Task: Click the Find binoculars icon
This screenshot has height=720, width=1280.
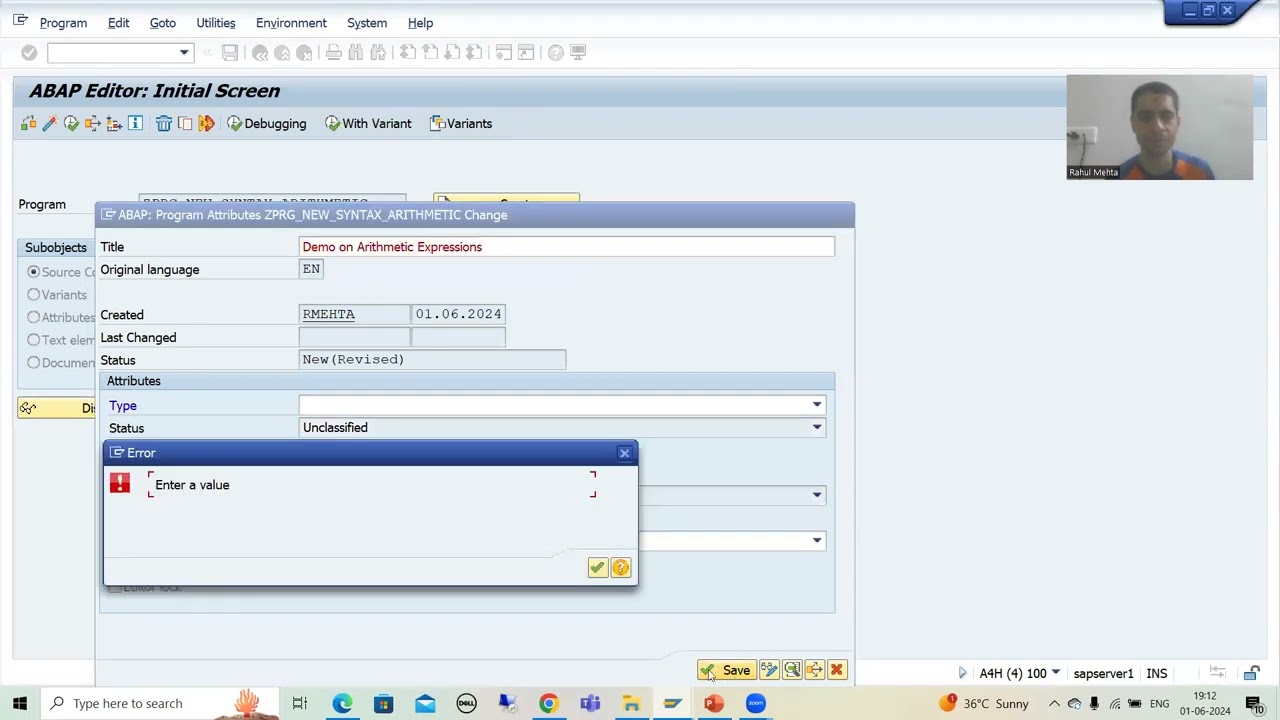Action: (356, 53)
